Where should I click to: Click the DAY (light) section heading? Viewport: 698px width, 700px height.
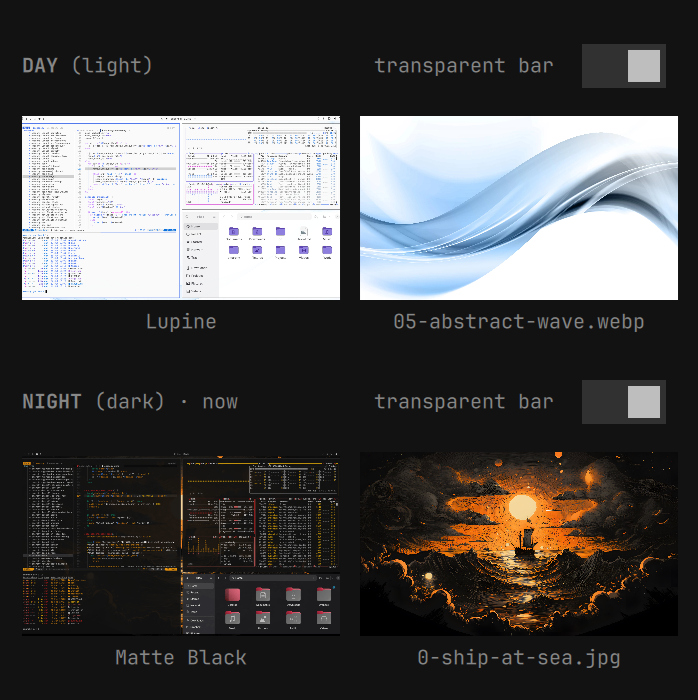click(x=87, y=66)
